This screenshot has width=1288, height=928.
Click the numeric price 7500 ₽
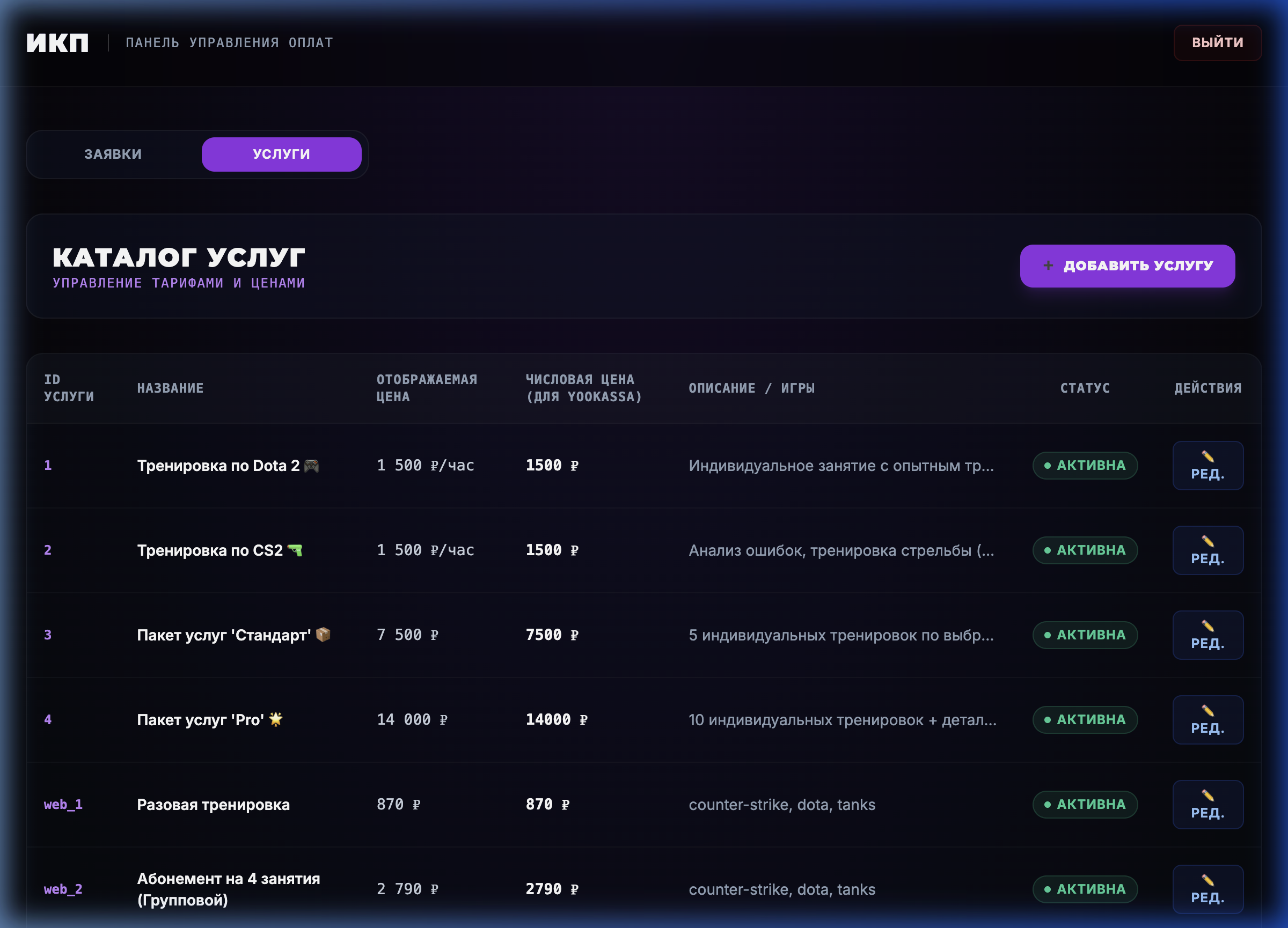552,635
